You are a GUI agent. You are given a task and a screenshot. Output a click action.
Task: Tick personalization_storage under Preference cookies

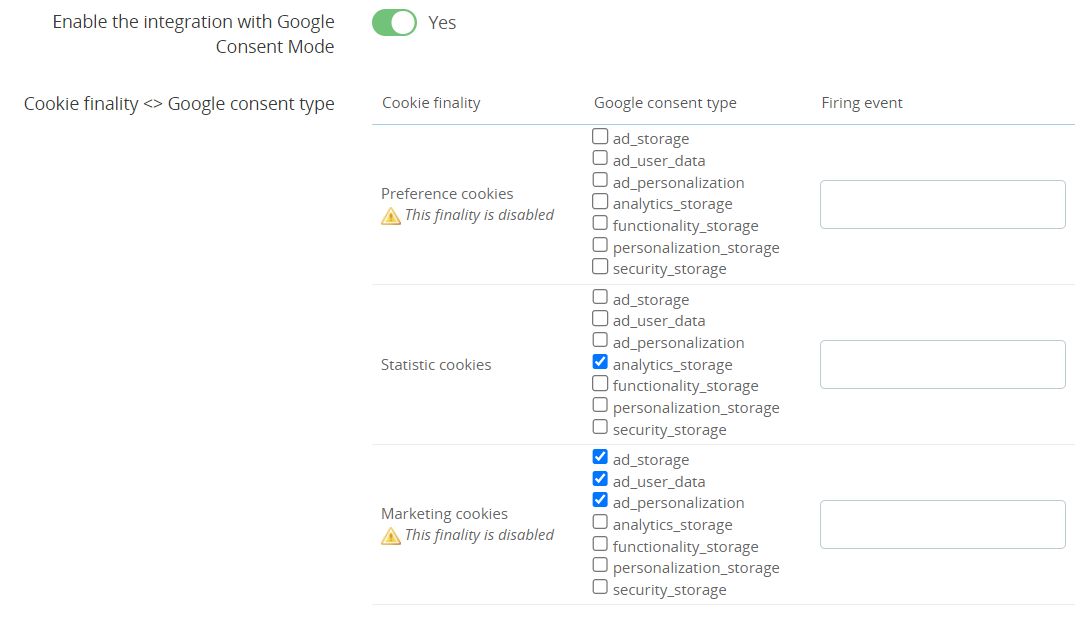(x=600, y=245)
